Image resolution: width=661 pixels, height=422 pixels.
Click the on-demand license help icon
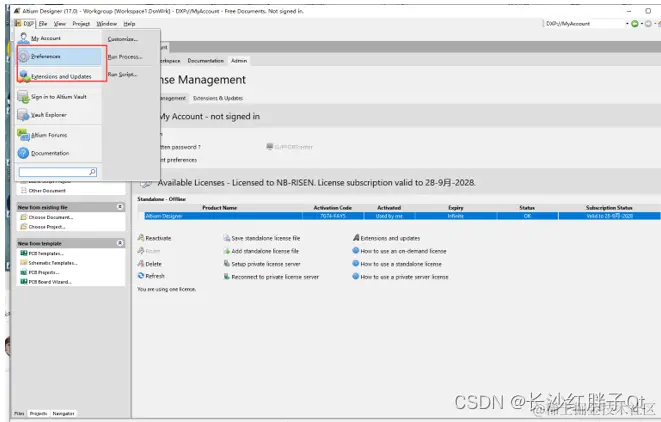point(355,250)
